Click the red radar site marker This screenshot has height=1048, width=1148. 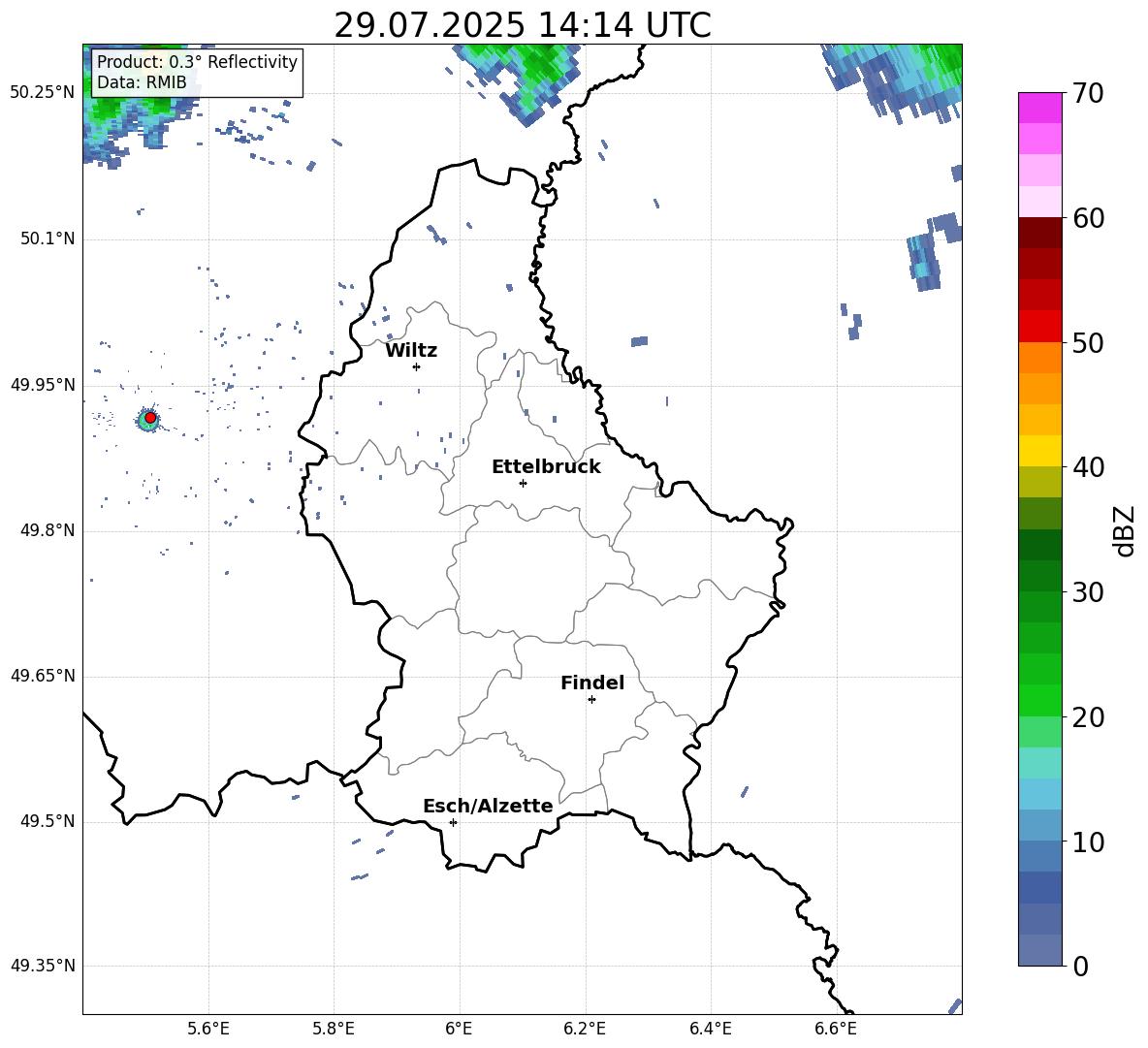click(x=150, y=418)
